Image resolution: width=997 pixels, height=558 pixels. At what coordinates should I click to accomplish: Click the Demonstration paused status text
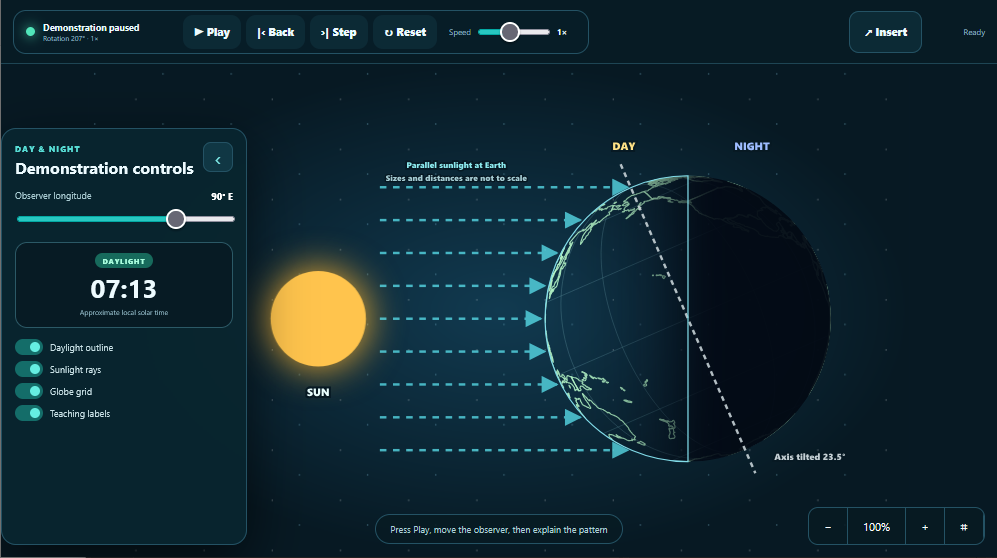pos(91,27)
